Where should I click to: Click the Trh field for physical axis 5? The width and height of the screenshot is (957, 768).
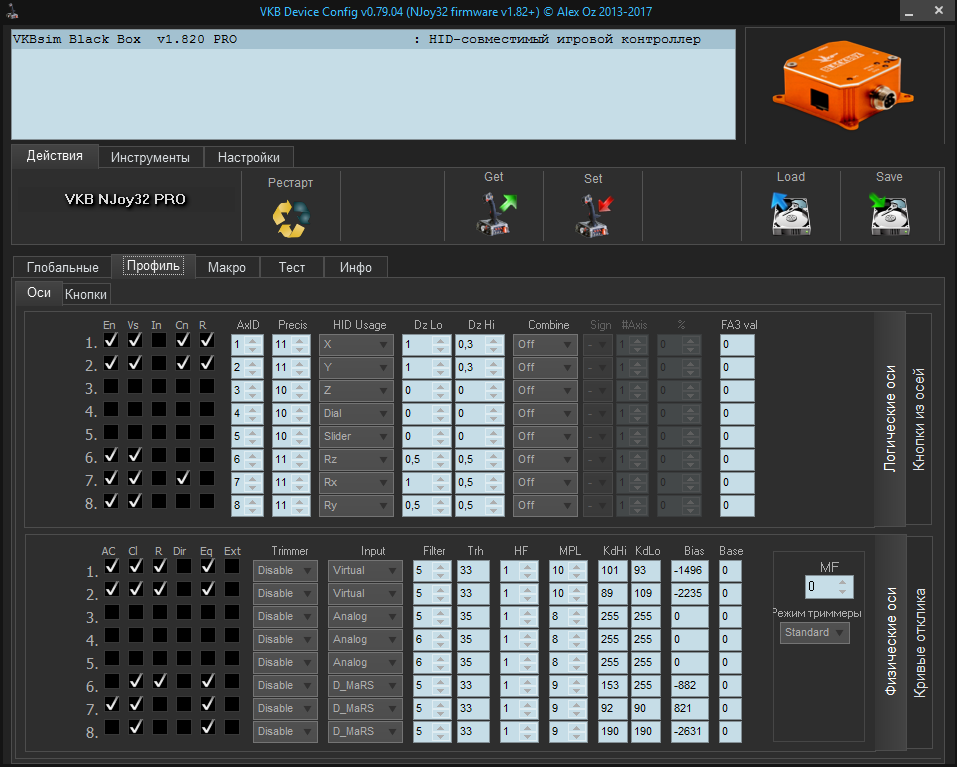pyautogui.click(x=473, y=662)
